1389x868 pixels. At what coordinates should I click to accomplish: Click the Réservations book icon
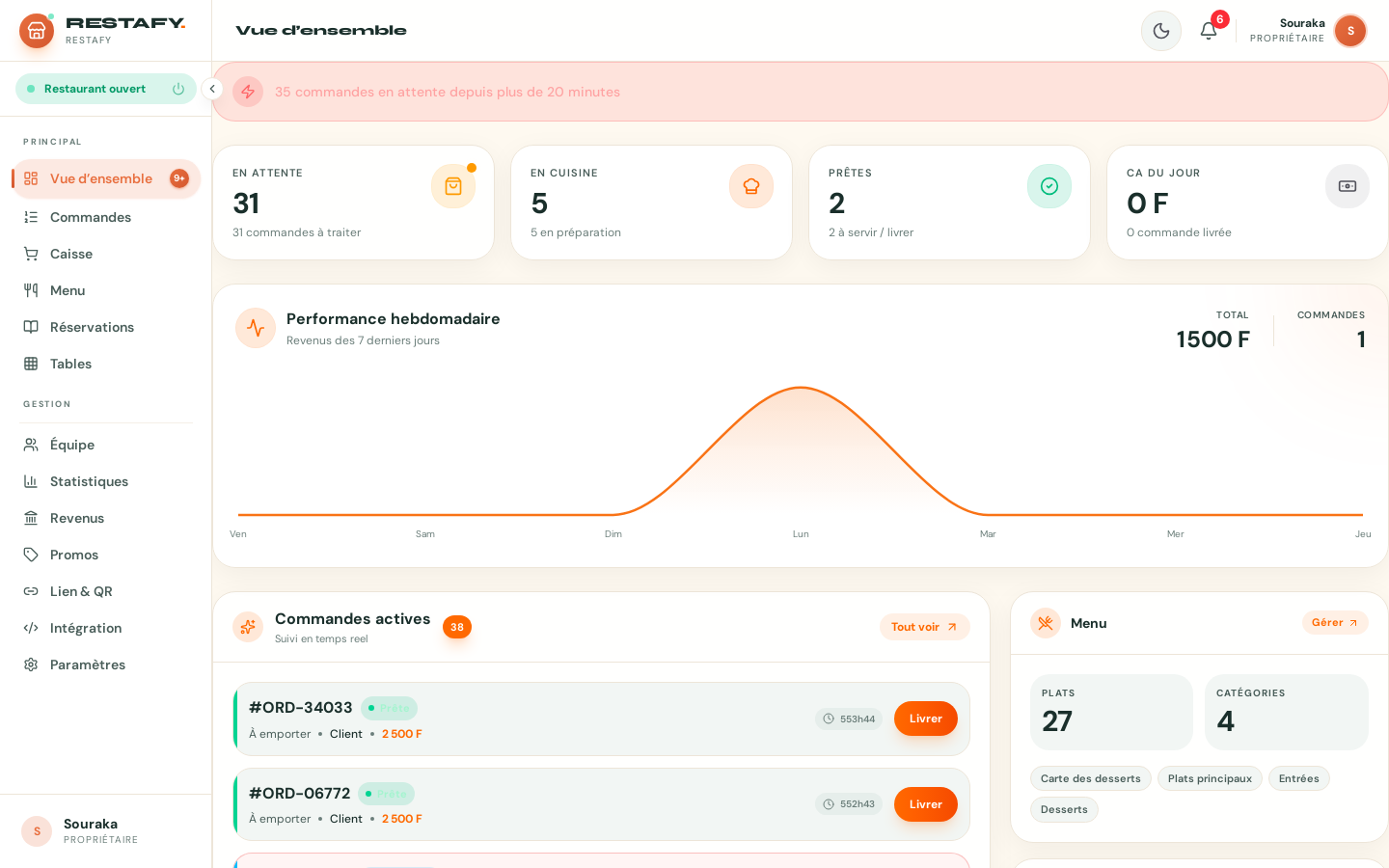tap(31, 327)
